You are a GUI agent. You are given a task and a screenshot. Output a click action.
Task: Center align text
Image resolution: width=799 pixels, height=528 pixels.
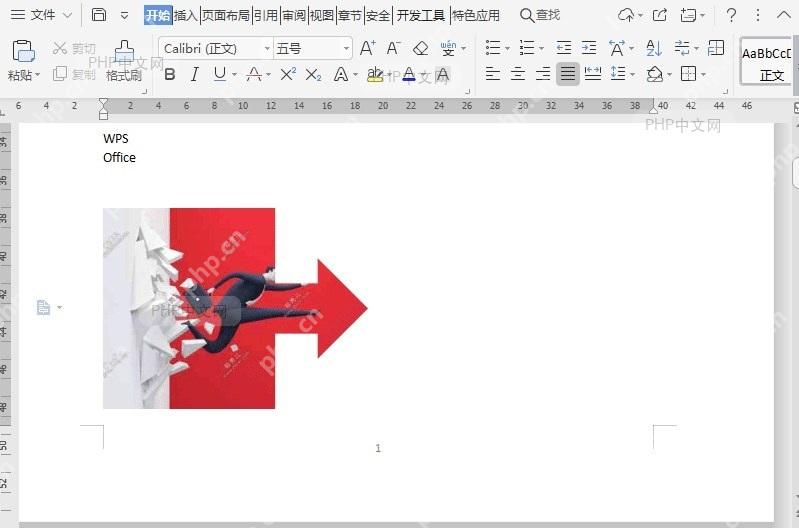click(518, 74)
